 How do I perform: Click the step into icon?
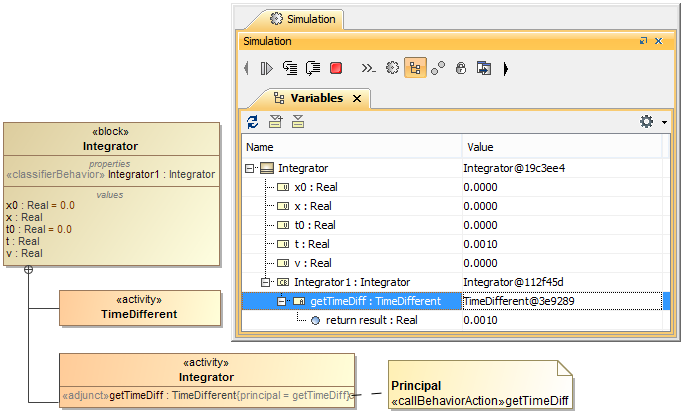(x=290, y=69)
